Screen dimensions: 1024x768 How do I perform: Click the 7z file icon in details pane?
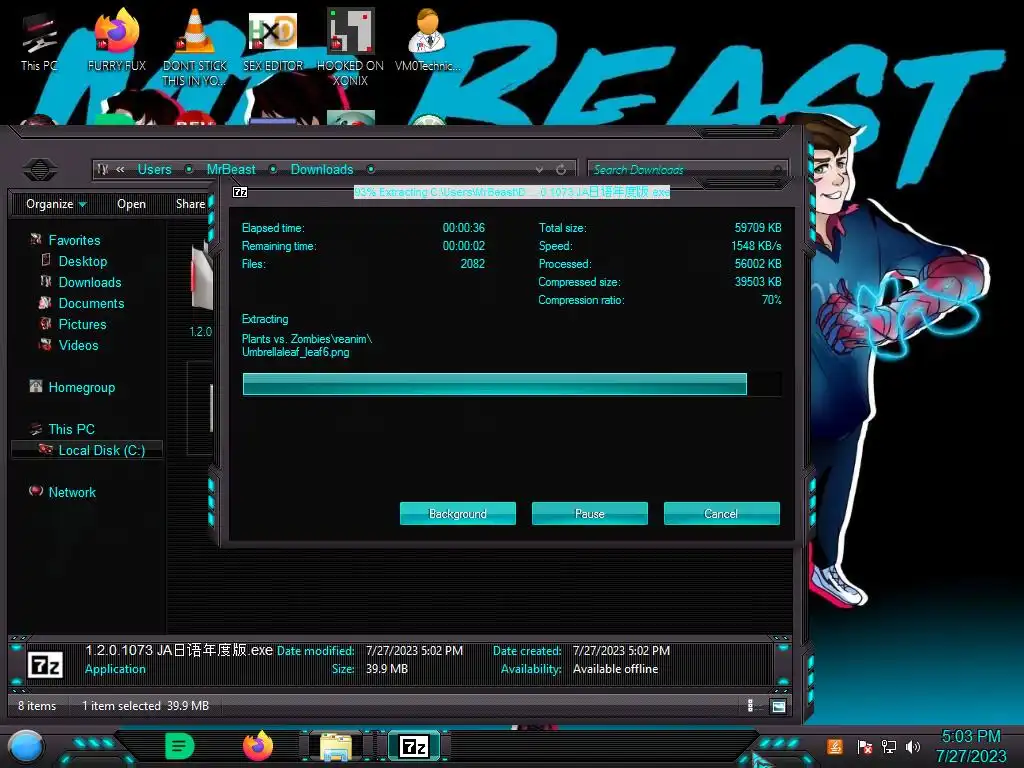46,665
